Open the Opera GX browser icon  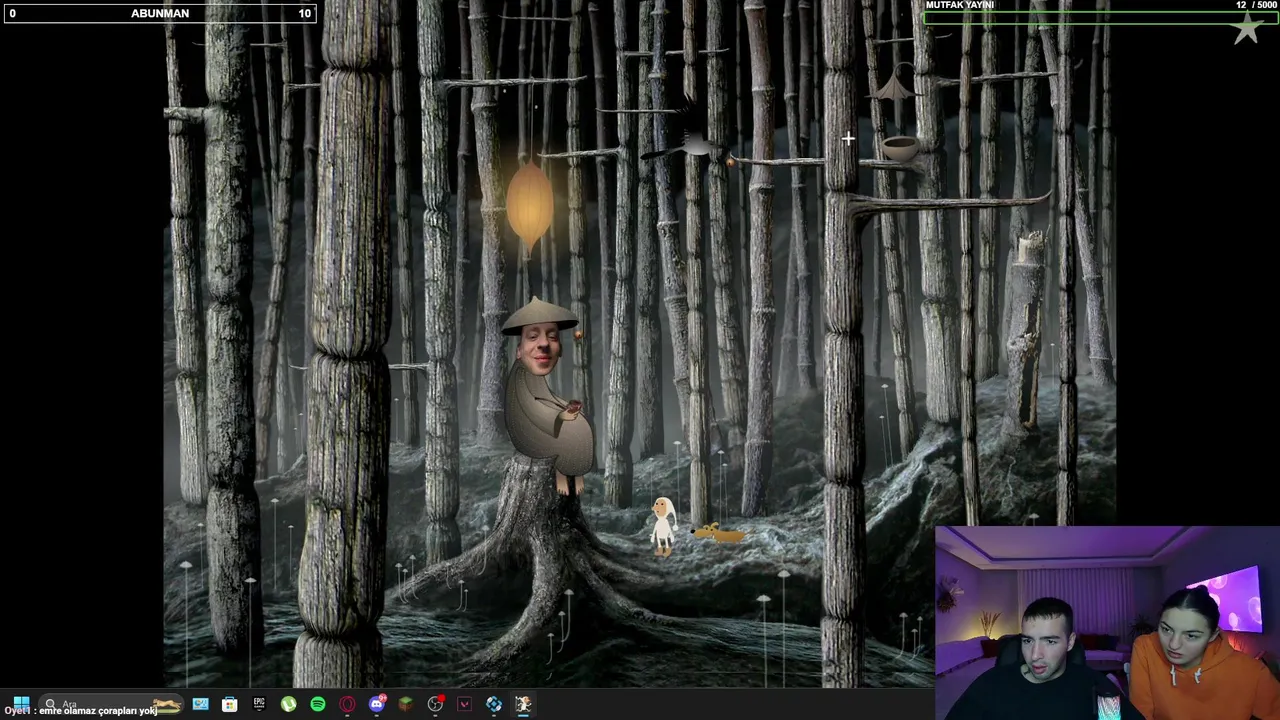click(347, 704)
